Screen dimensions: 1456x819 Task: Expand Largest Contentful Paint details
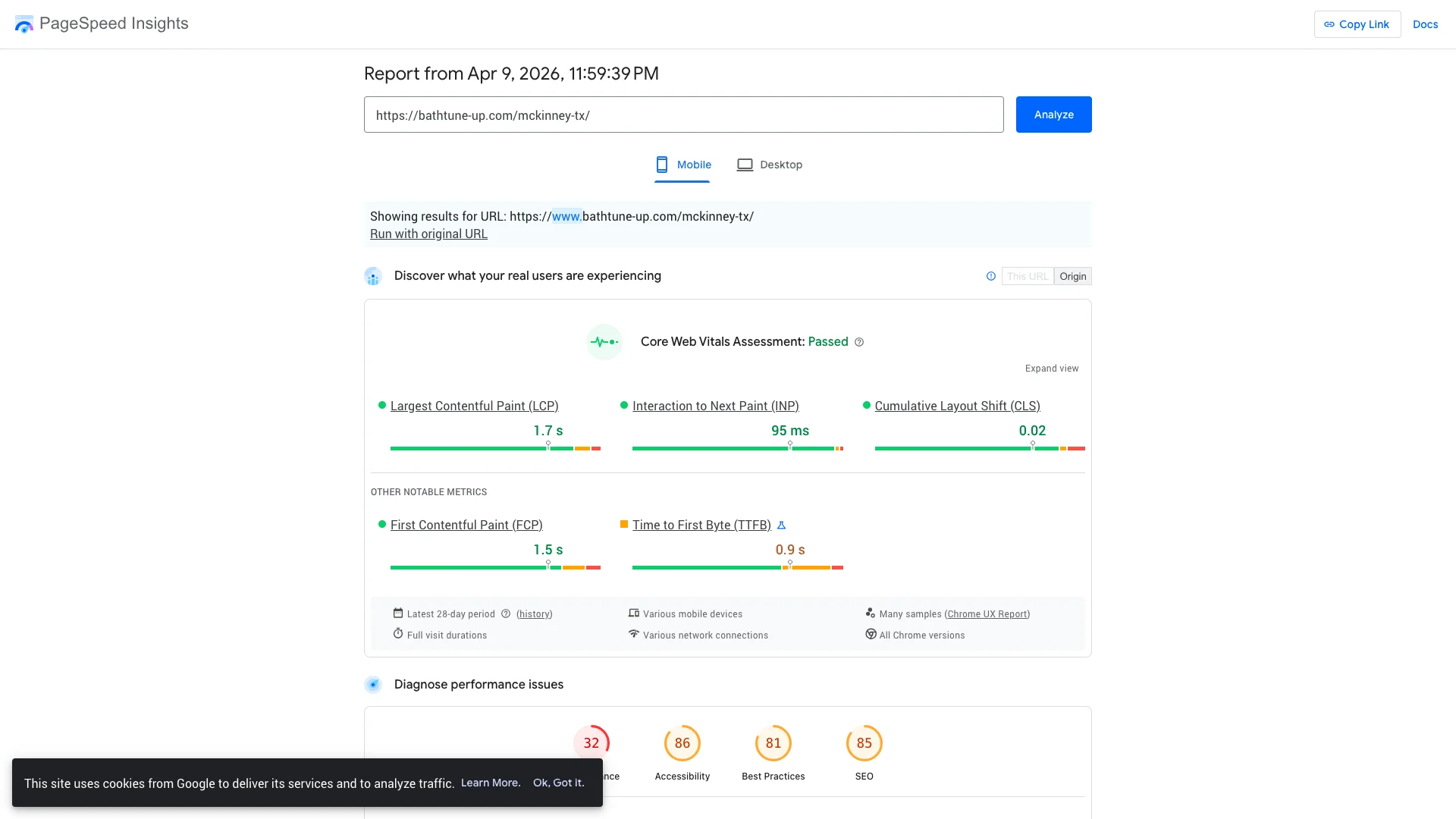pyautogui.click(x=474, y=406)
